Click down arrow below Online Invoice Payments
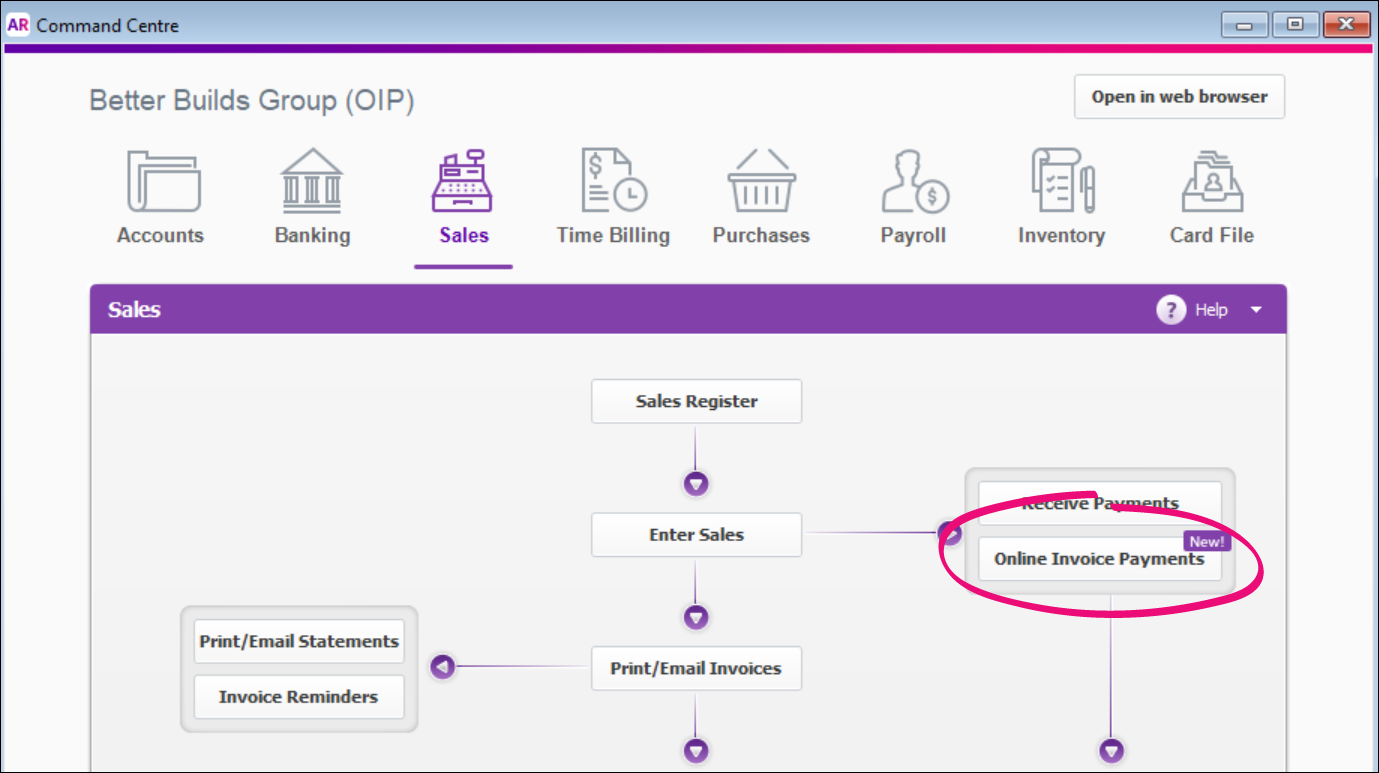The height and width of the screenshot is (773, 1379). click(x=1111, y=750)
